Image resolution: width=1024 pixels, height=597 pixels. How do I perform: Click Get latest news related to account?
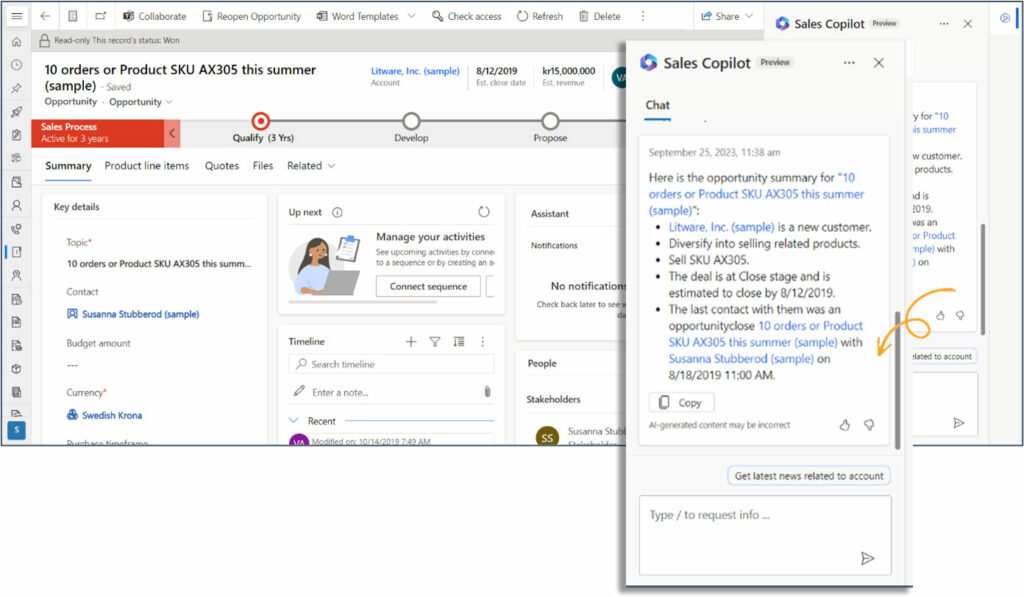(x=808, y=476)
